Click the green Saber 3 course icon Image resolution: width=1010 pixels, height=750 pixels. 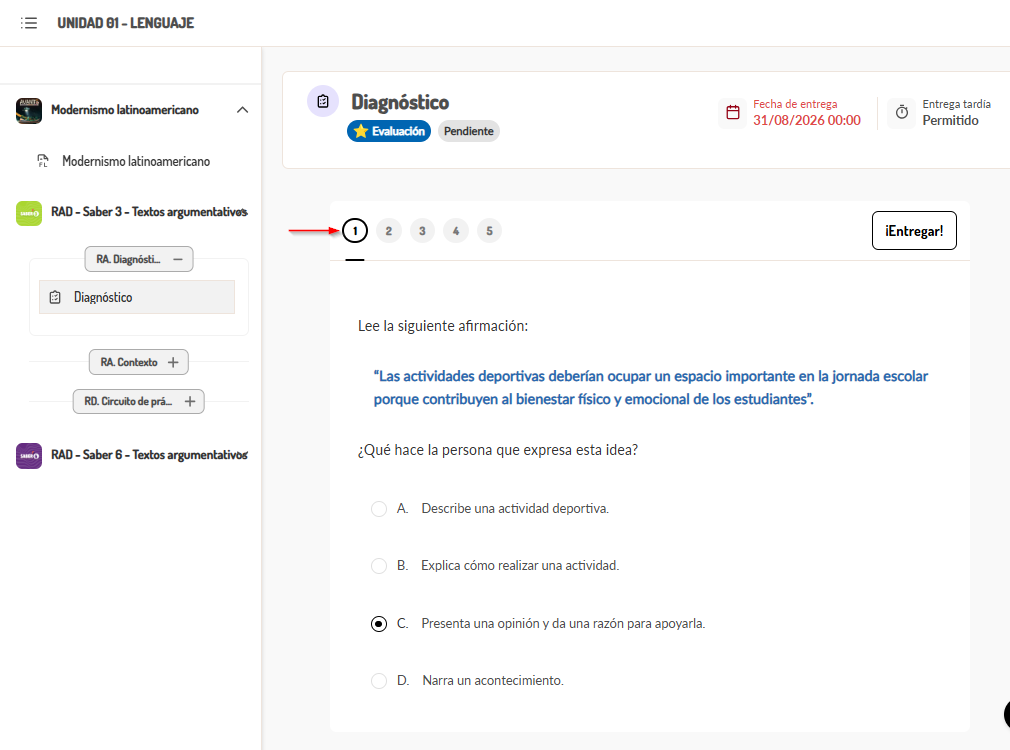click(x=29, y=213)
